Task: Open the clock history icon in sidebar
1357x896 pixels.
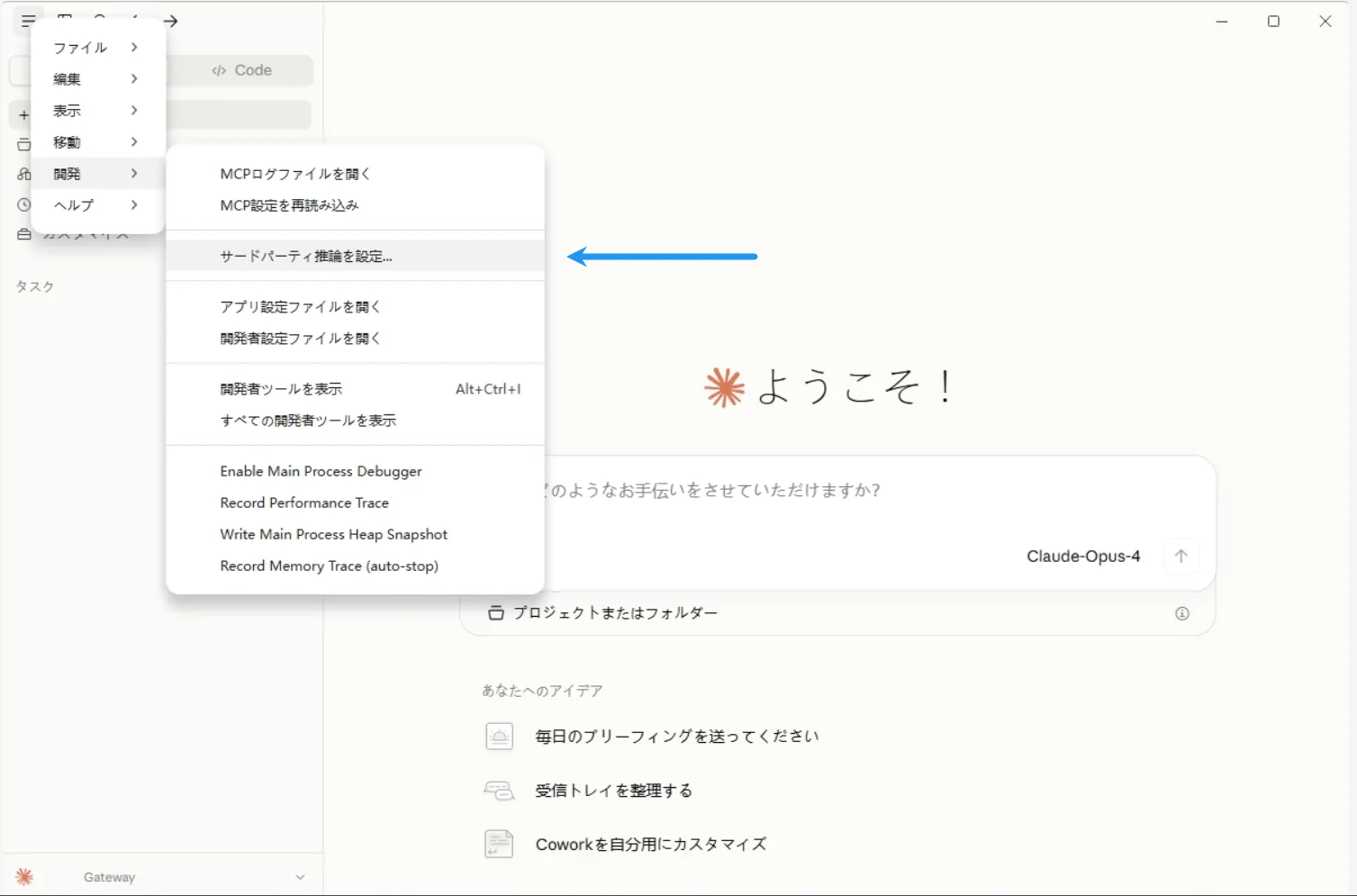Action: click(24, 204)
